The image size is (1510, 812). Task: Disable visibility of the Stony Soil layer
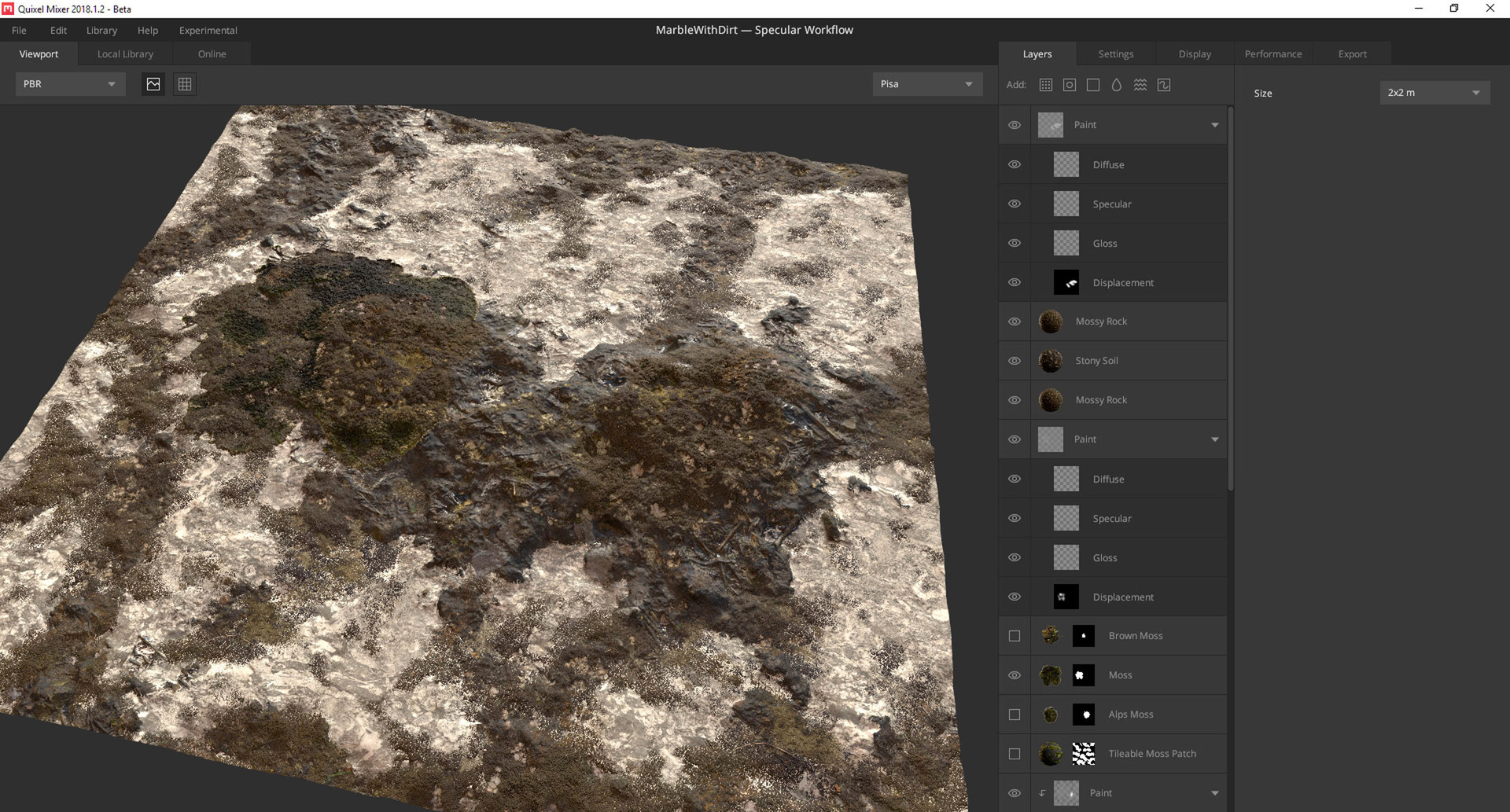(1014, 360)
